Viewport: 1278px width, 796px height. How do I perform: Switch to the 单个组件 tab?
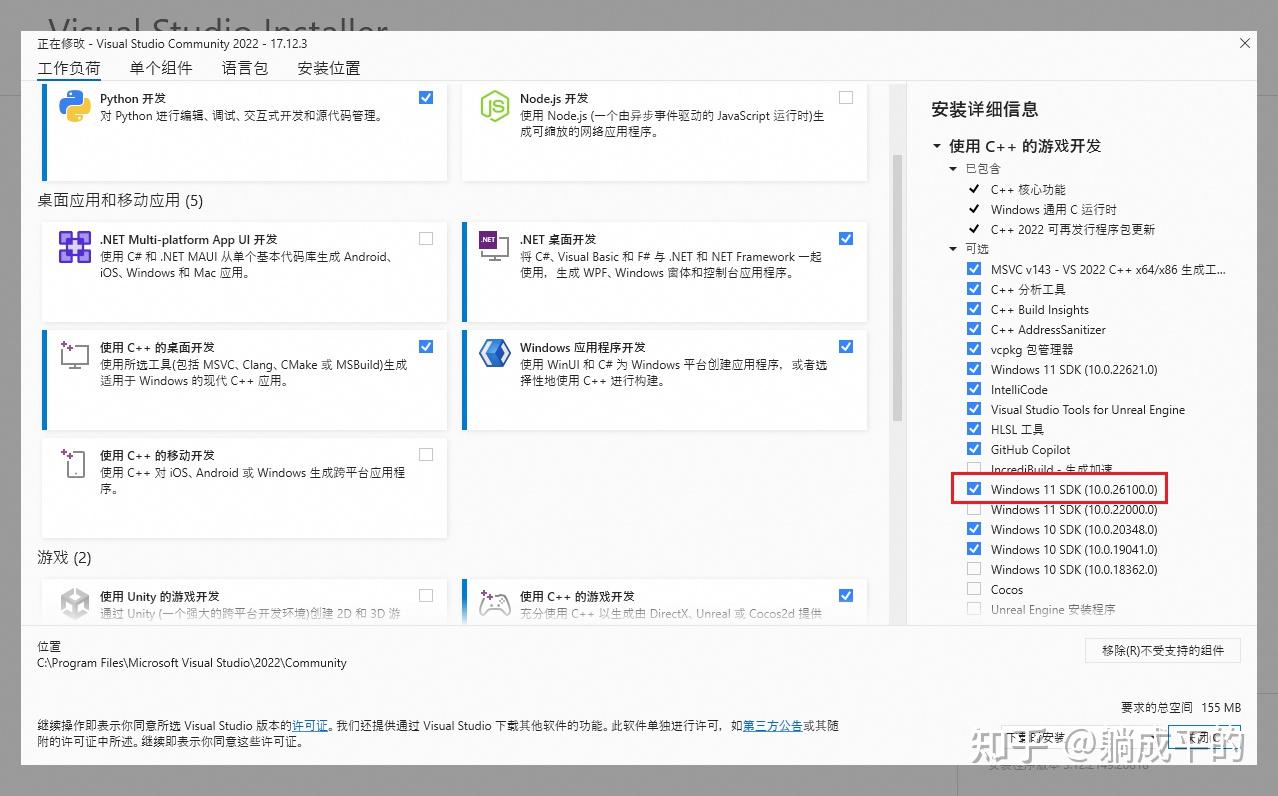coord(160,67)
